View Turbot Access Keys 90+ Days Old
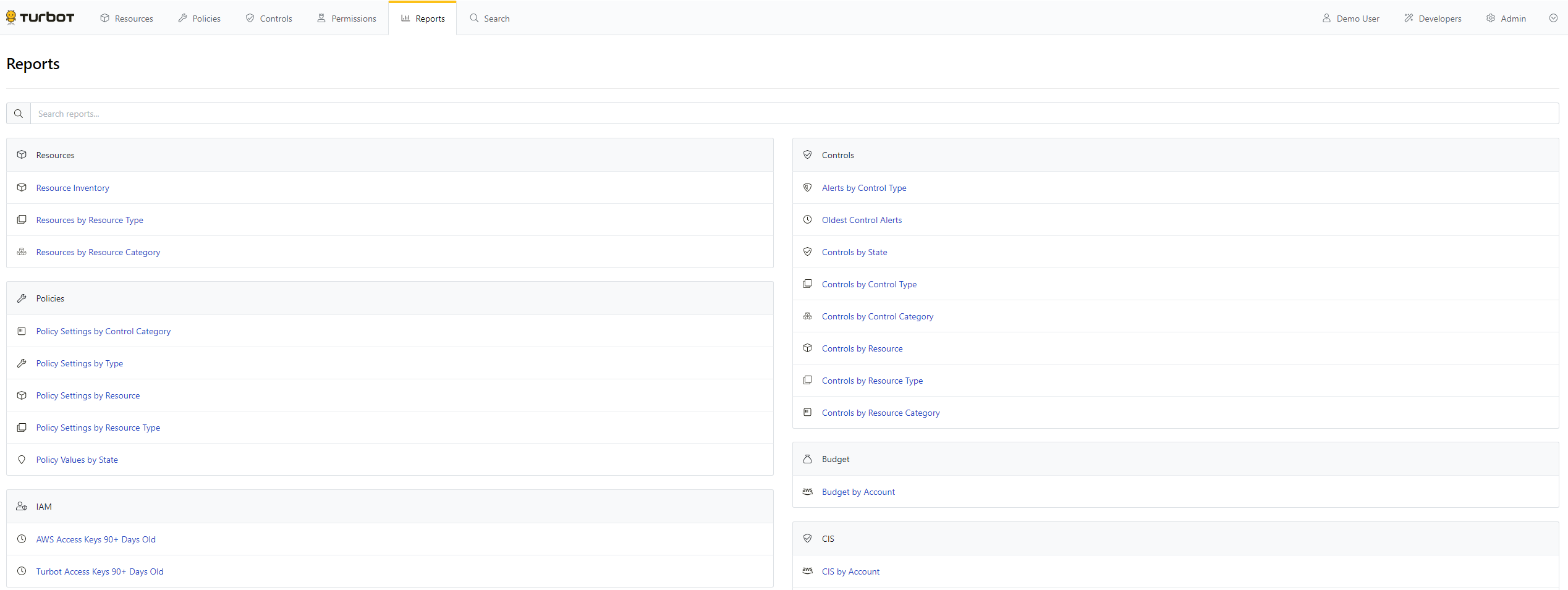 [100, 571]
